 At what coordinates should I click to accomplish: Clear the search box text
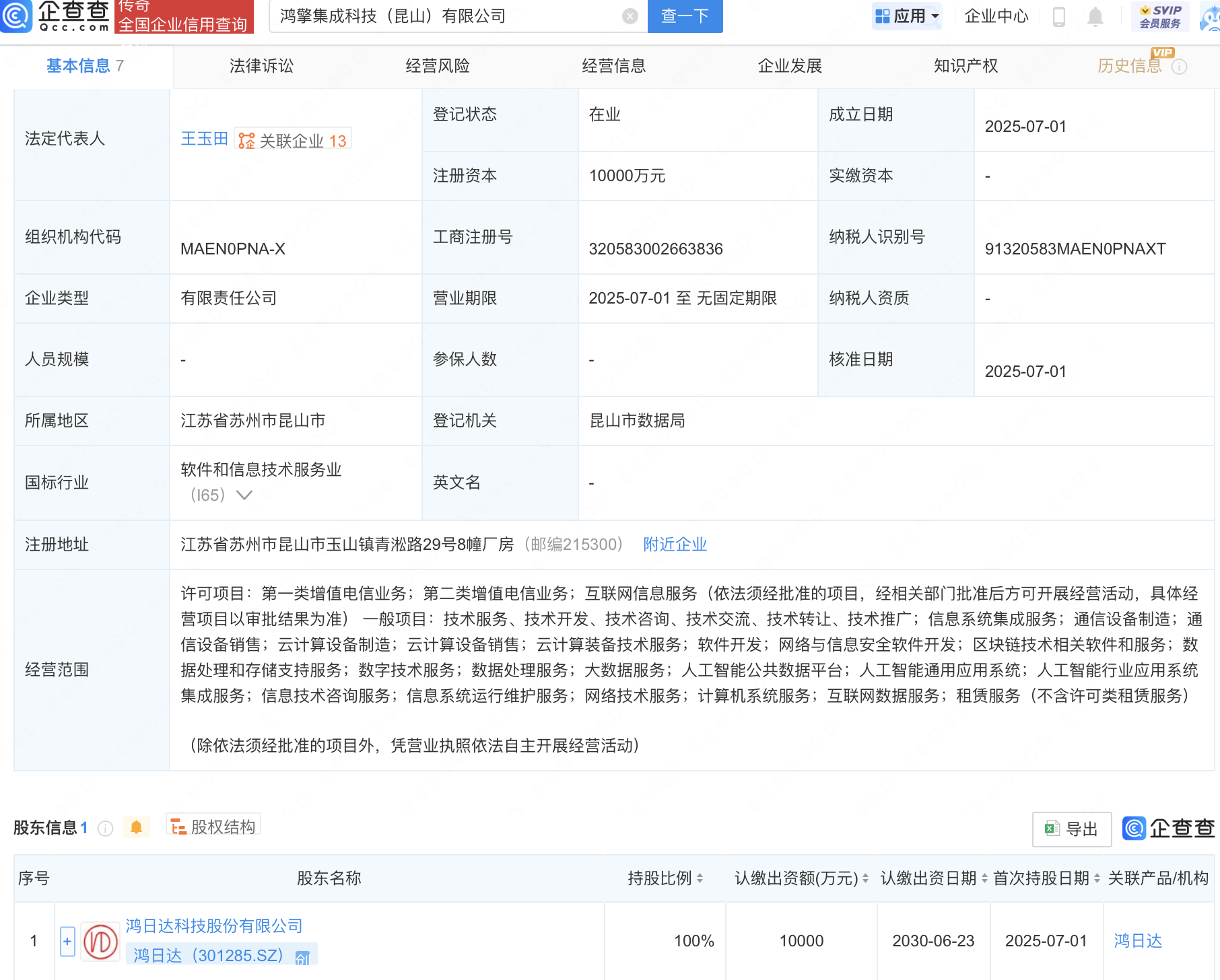(x=630, y=16)
